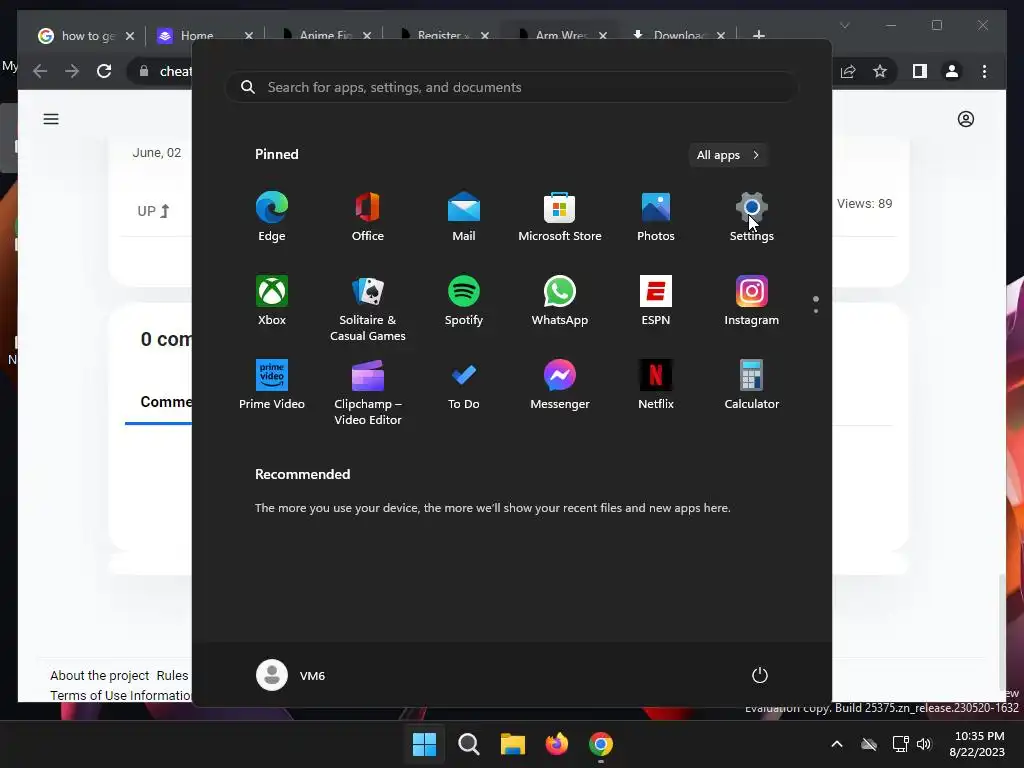This screenshot has width=1024, height=768.
Task: Click the UP vote link on page
Action: [153, 211]
